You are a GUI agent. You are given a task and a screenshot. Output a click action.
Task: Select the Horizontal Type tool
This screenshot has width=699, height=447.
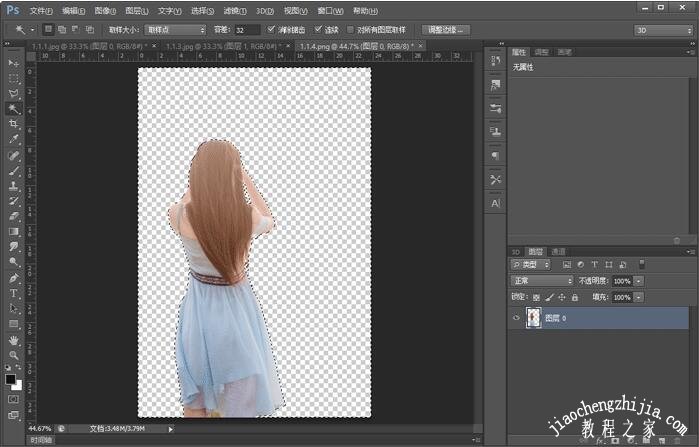tap(14, 293)
